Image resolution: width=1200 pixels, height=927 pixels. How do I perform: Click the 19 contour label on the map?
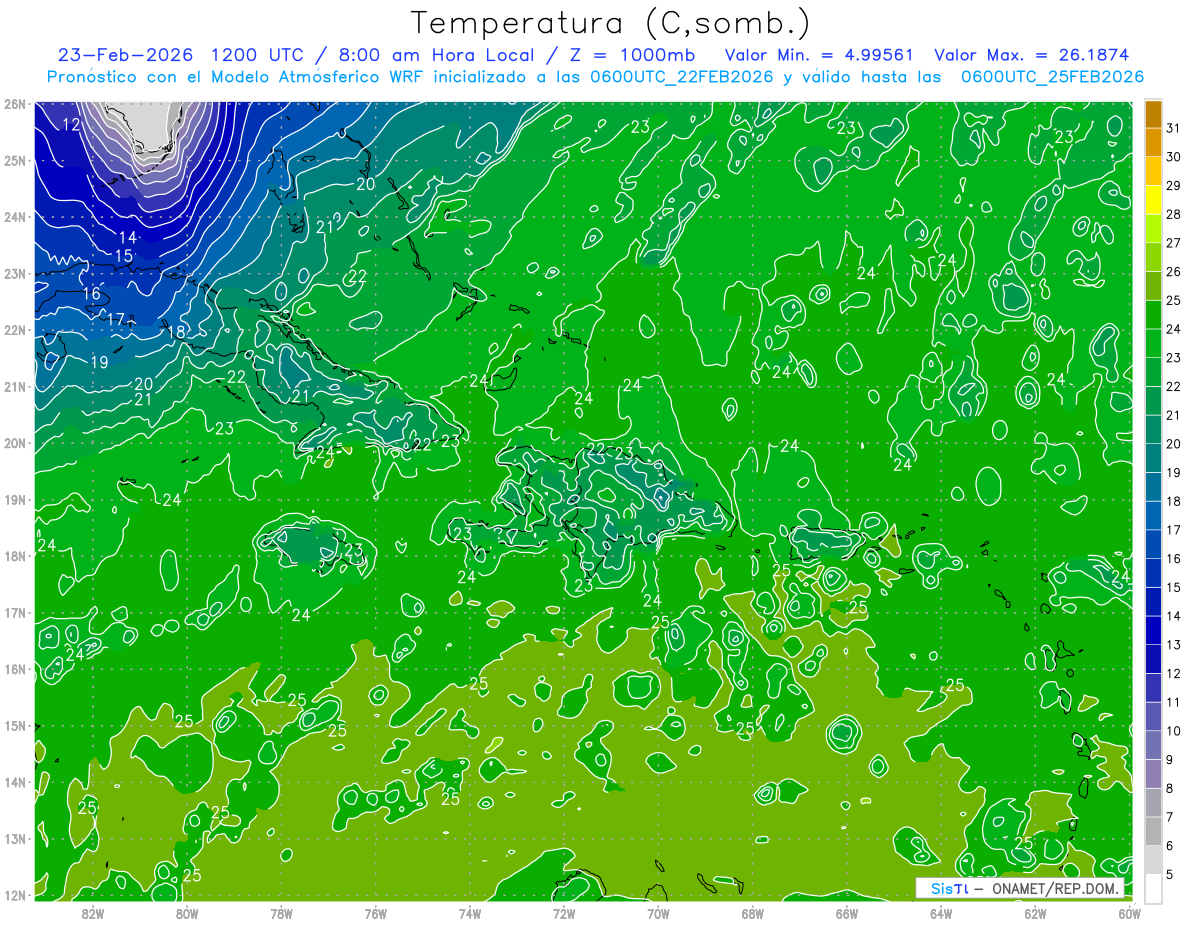point(99,362)
